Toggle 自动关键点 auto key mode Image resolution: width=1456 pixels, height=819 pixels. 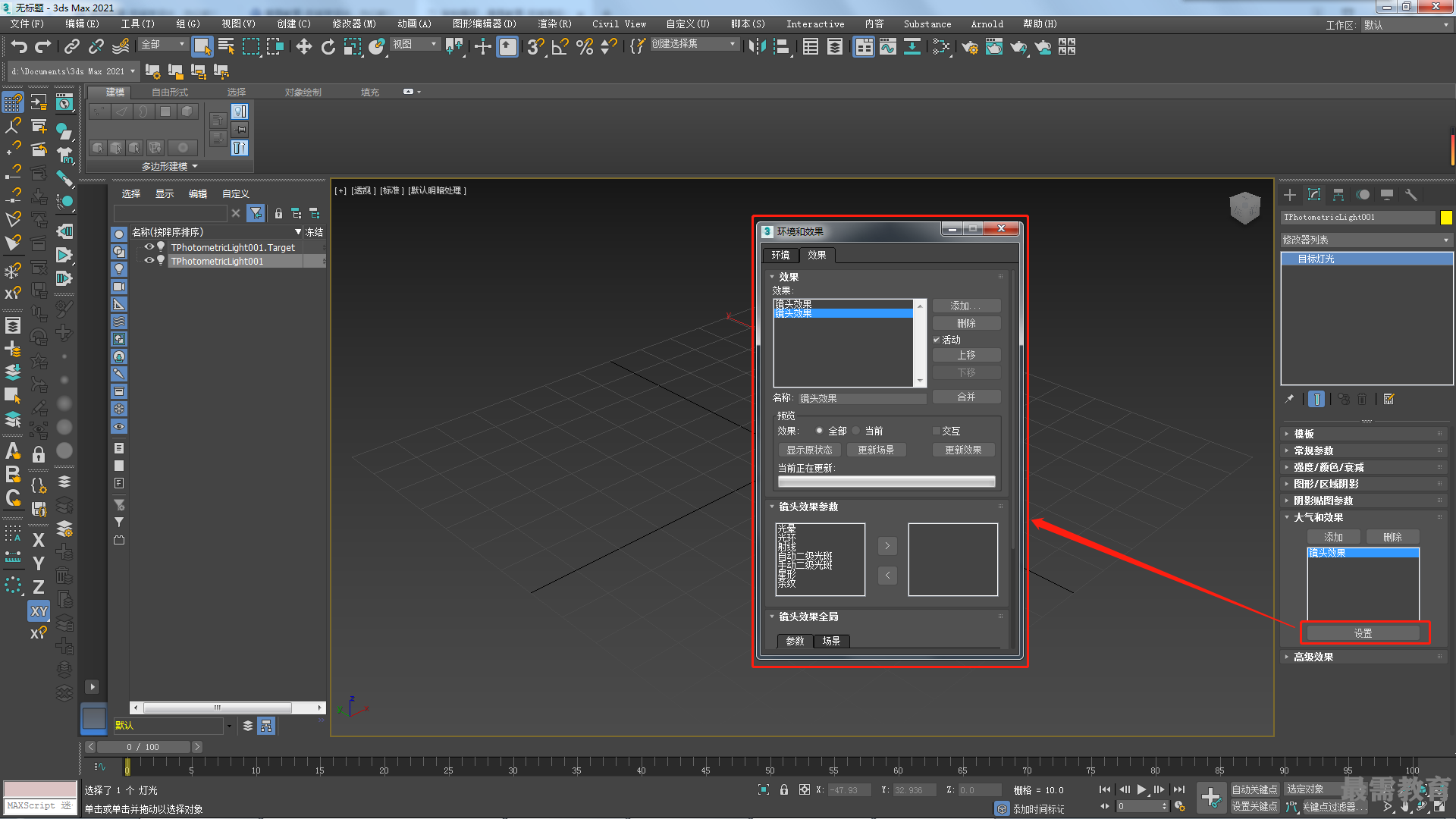tap(1254, 789)
